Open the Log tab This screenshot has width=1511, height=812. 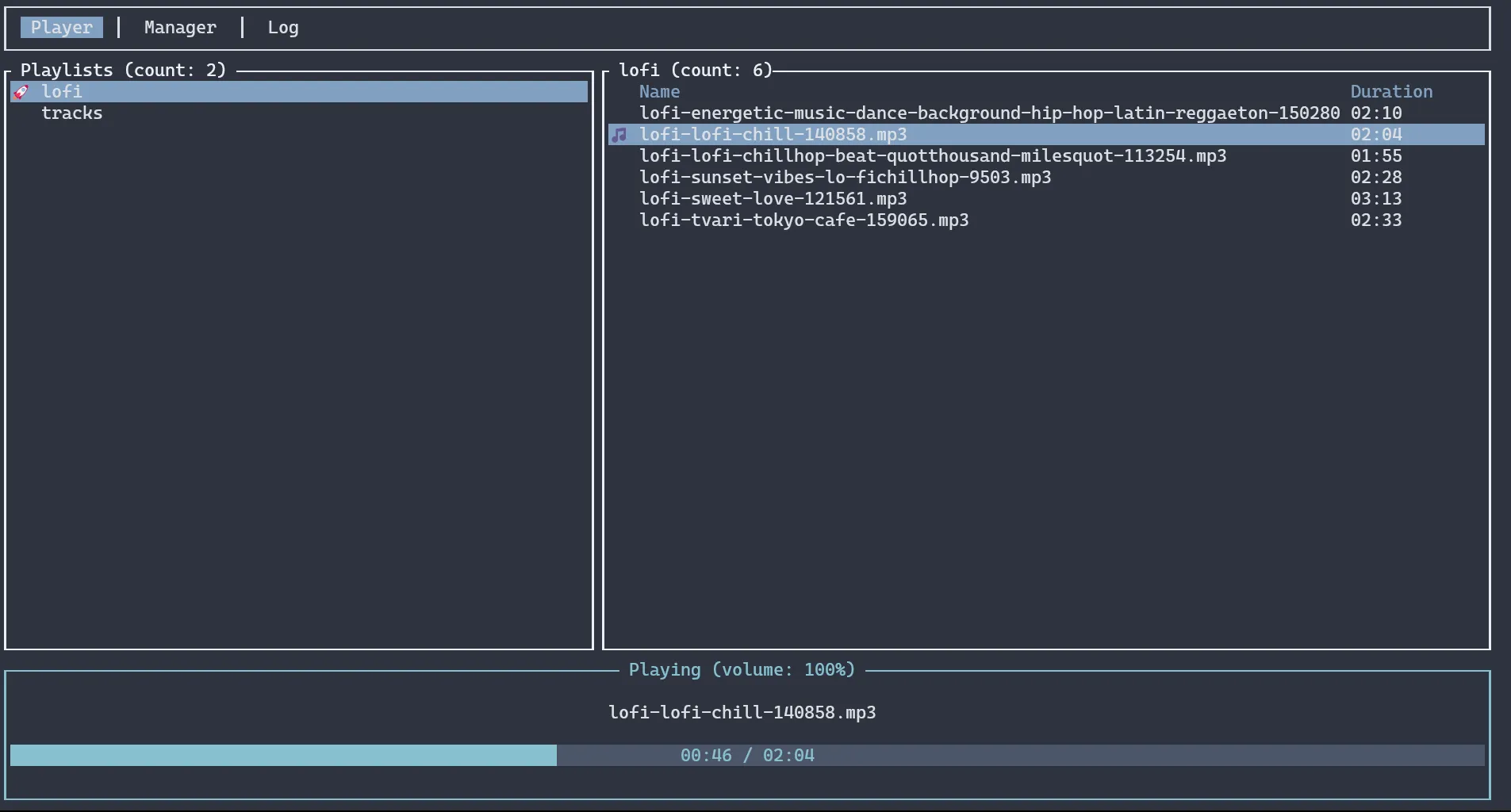click(283, 27)
